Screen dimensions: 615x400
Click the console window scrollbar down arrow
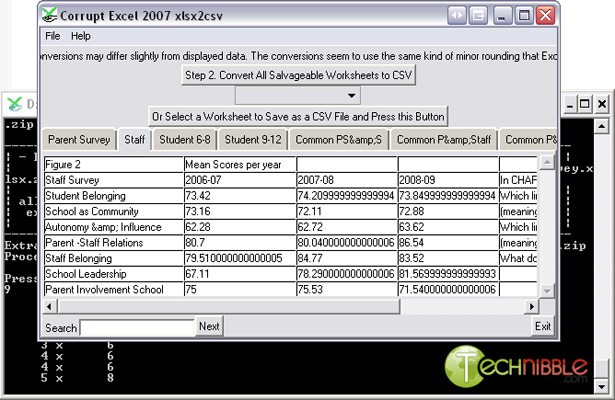602,386
